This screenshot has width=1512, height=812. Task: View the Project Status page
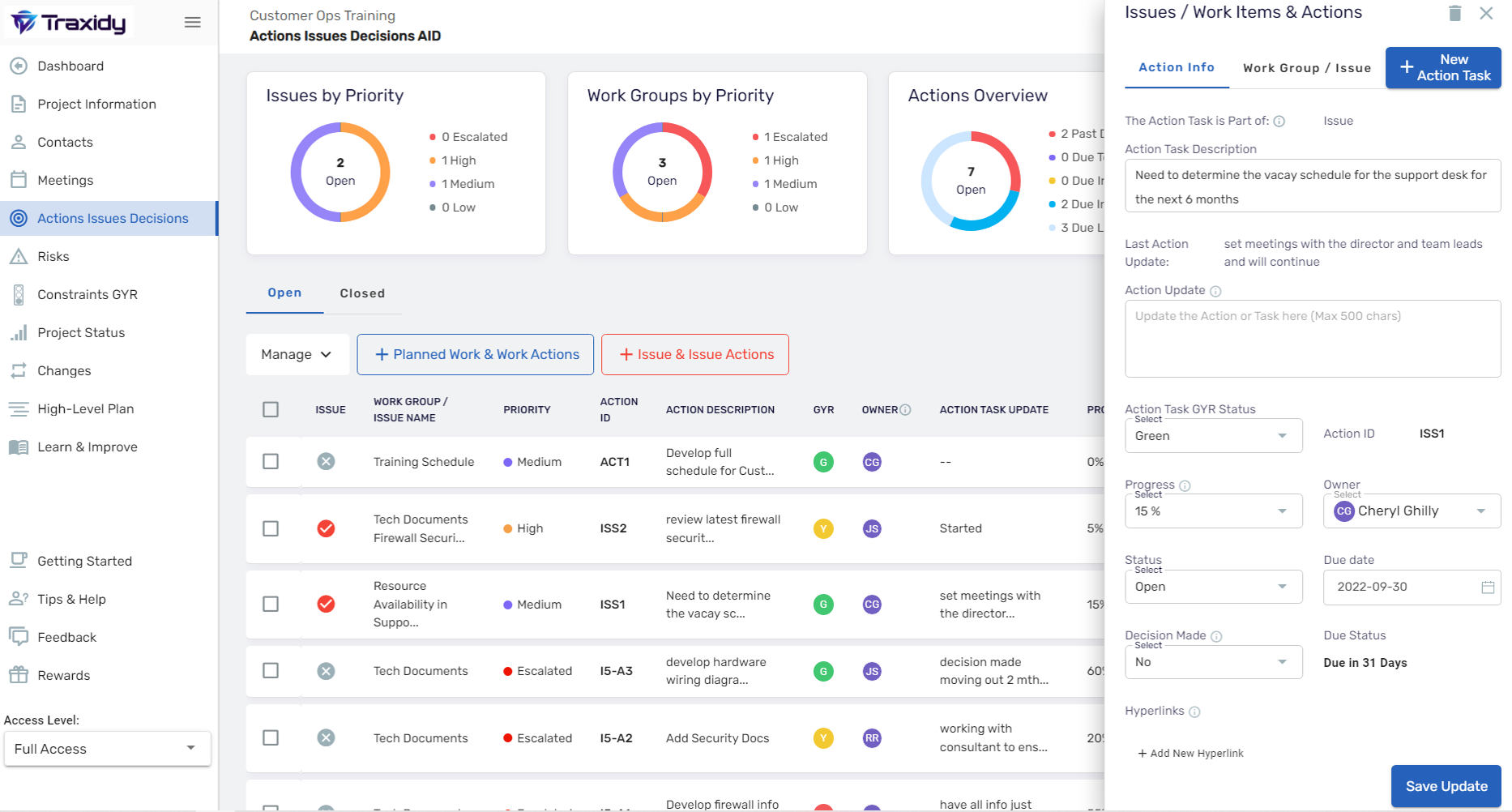(x=81, y=332)
